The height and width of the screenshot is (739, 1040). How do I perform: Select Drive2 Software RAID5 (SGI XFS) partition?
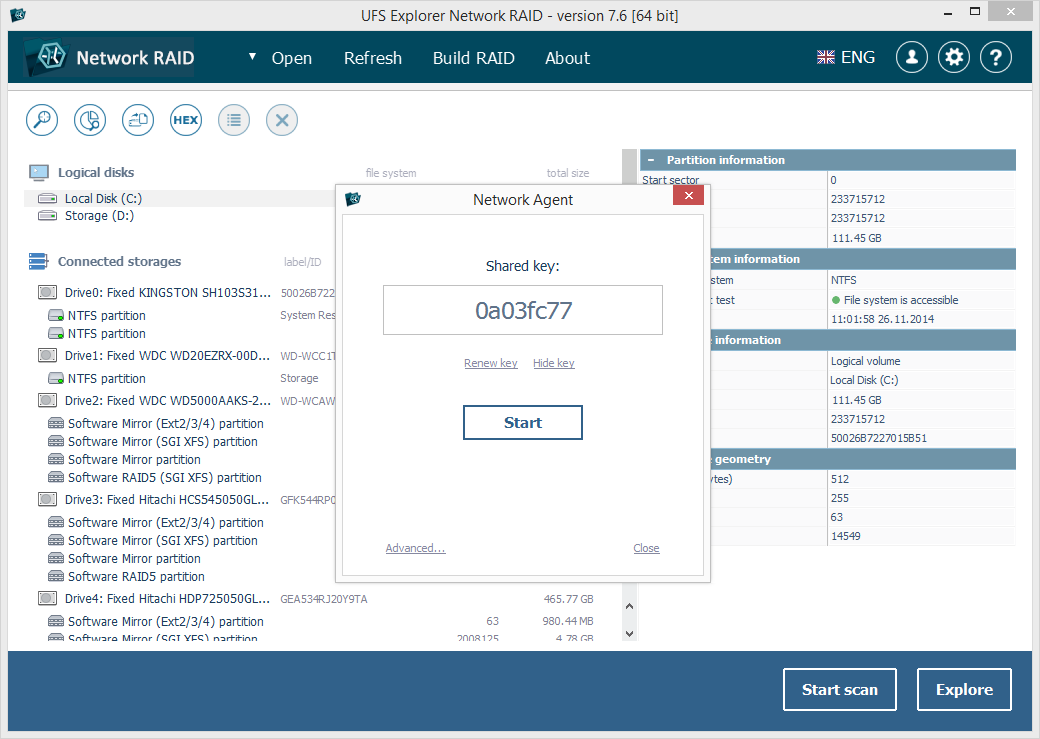click(164, 478)
